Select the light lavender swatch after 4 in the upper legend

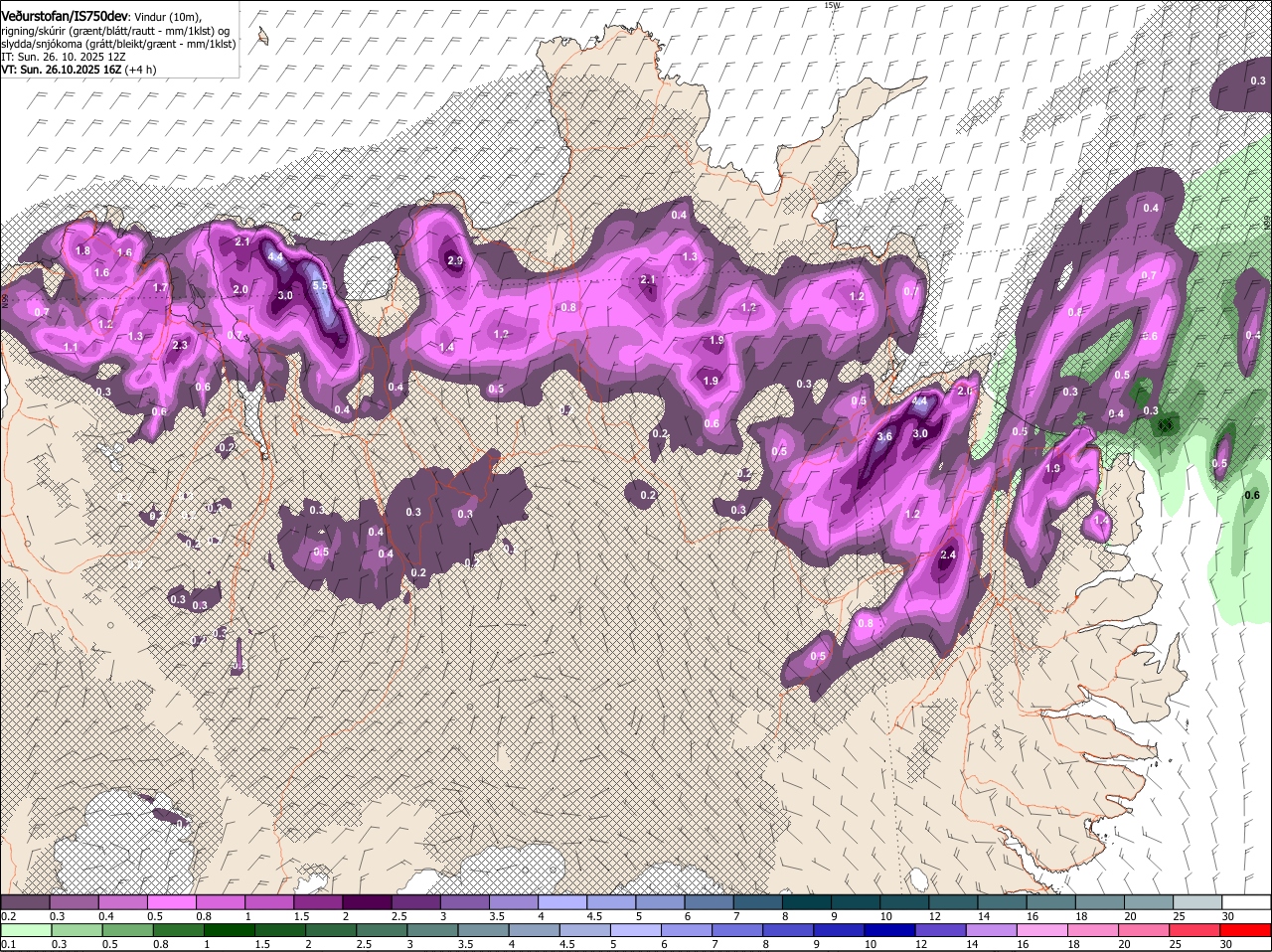click(562, 902)
